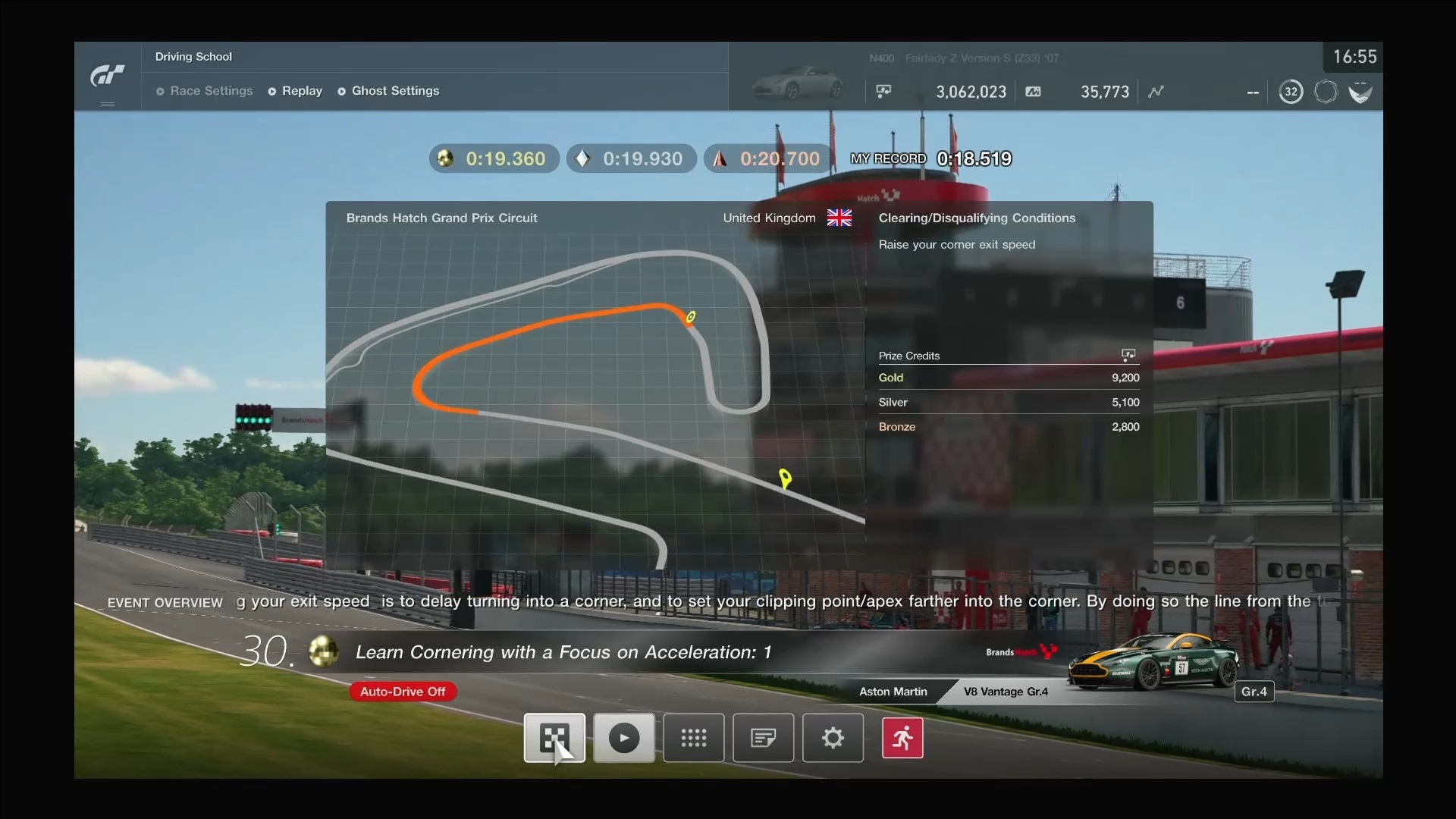
Task: Click the driver level 32 badge
Action: pyautogui.click(x=1291, y=92)
